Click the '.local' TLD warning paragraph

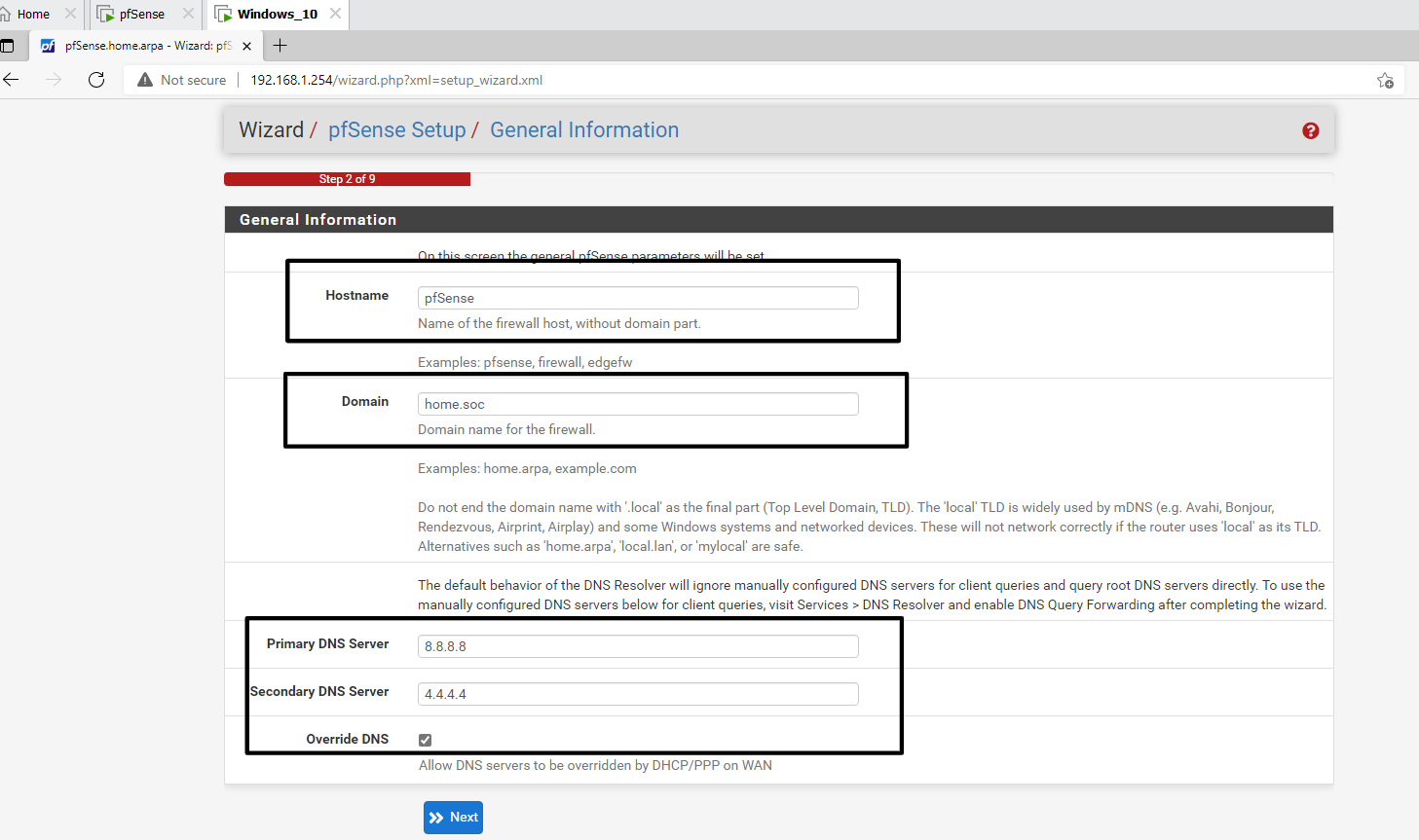tap(869, 527)
